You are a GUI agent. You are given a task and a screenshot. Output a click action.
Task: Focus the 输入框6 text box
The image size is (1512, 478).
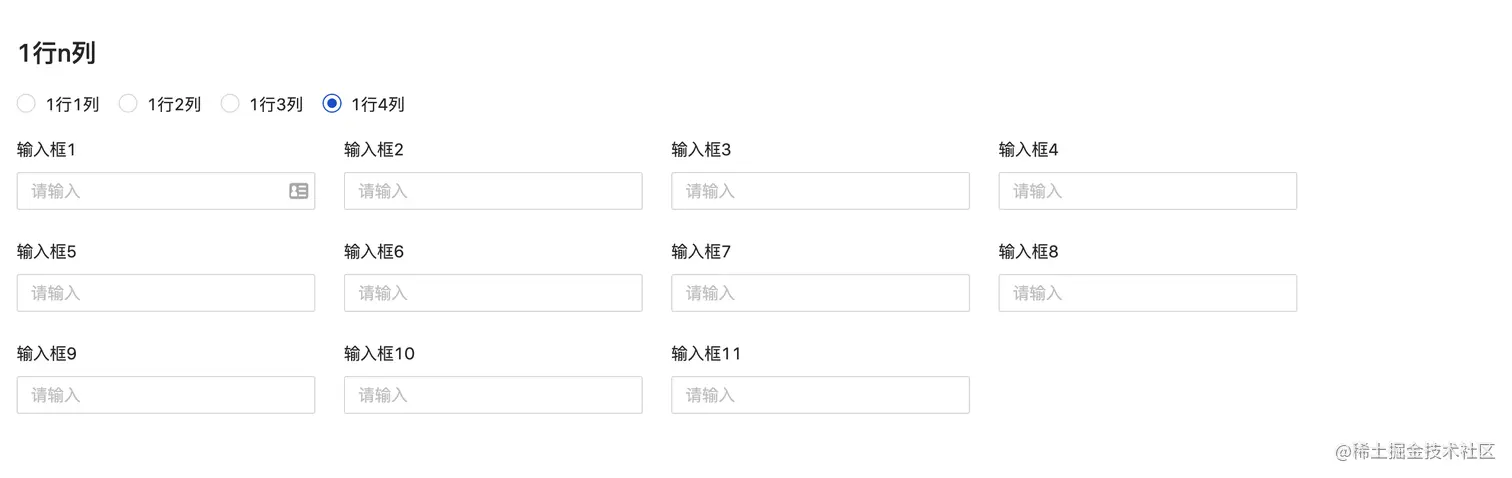coord(492,293)
